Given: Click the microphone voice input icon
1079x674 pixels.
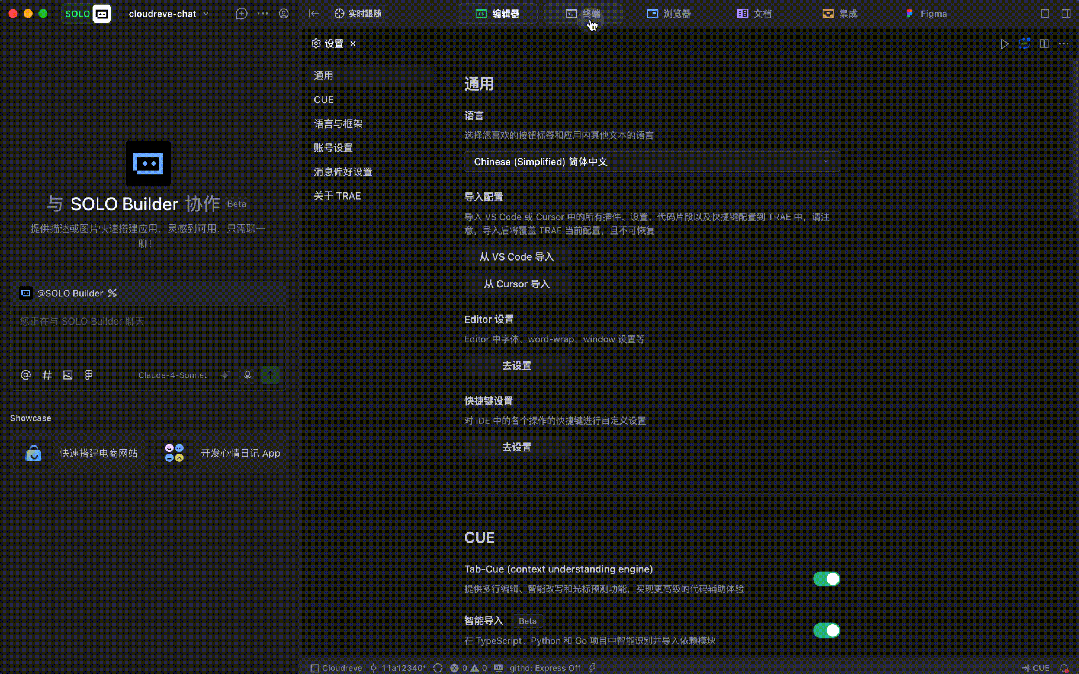Looking at the screenshot, I should pos(248,375).
